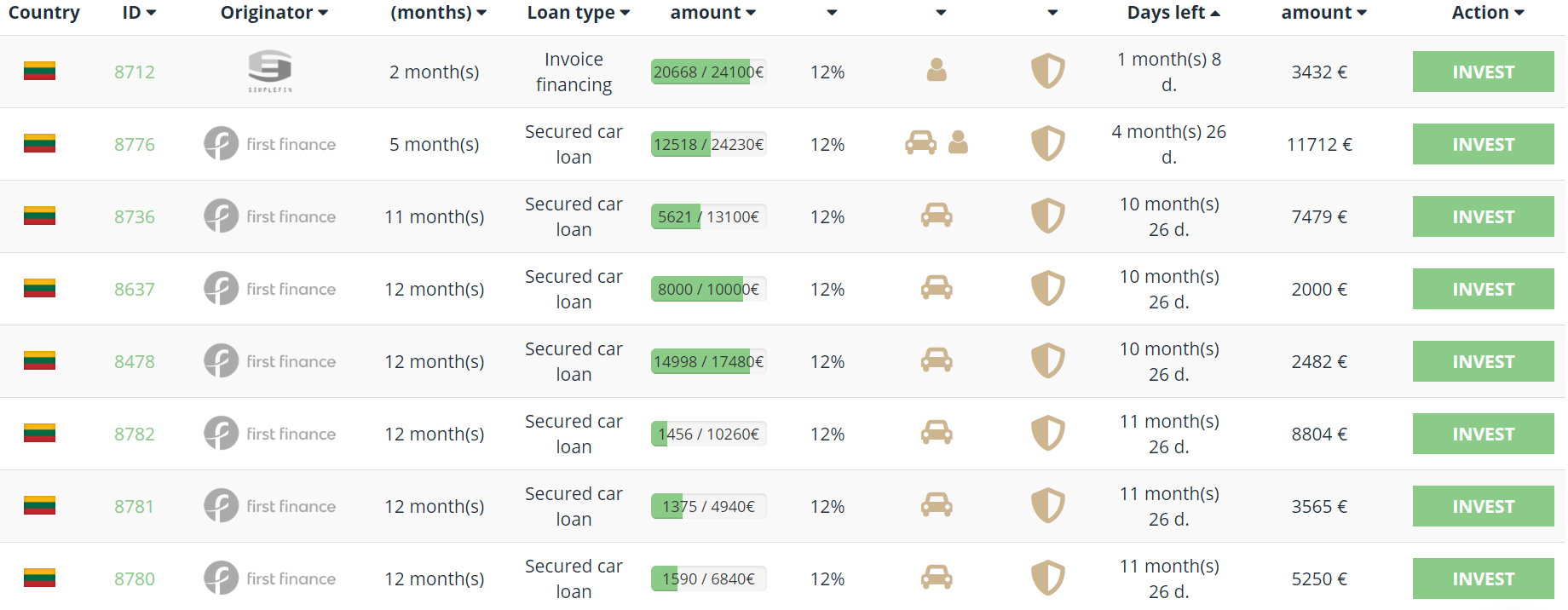Screen dimensions: 1568x610
Task: Click the 1456 / 10260€ funding progress bar
Action: point(708,434)
